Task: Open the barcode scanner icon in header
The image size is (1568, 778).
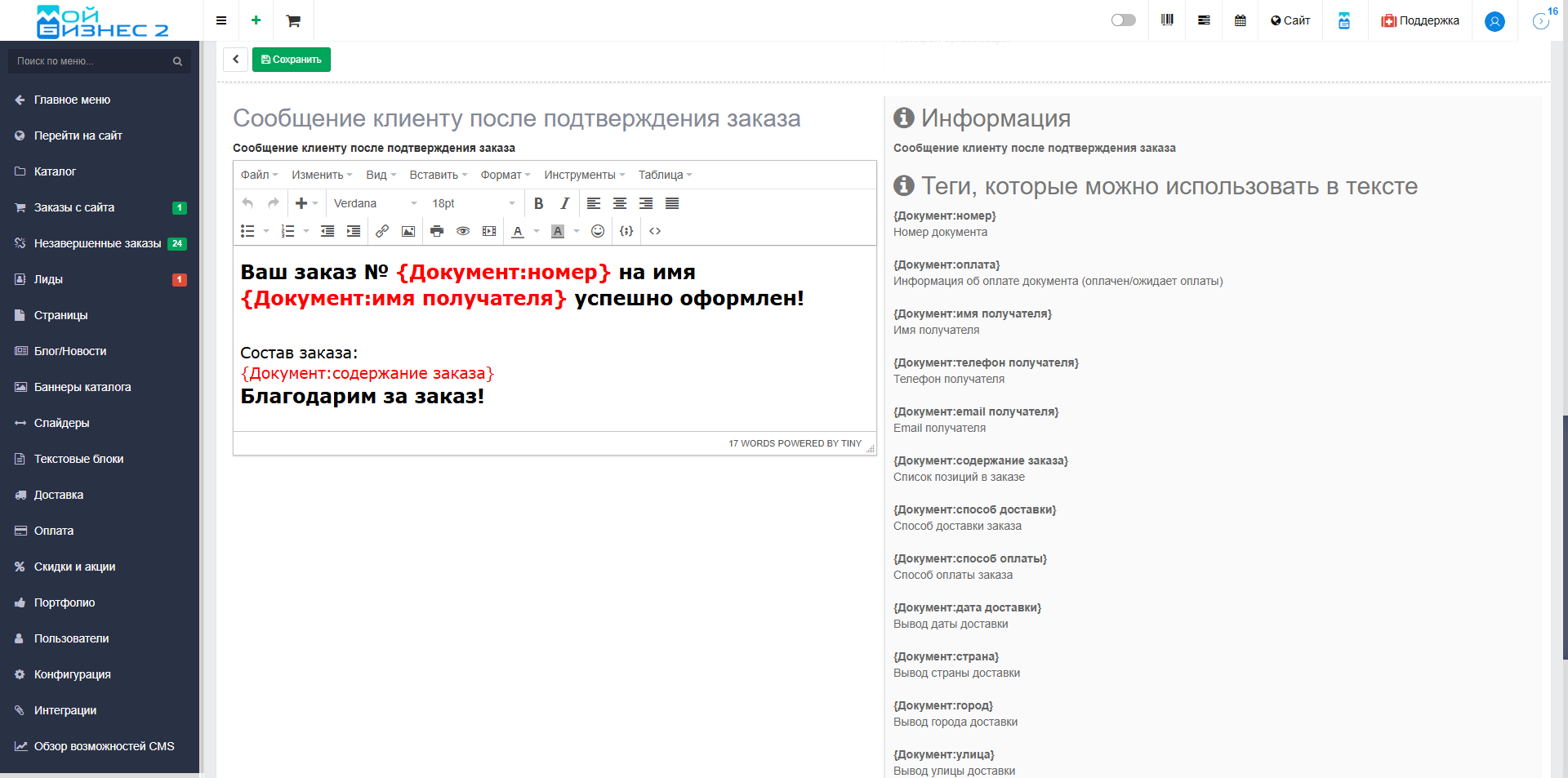Action: pyautogui.click(x=1167, y=20)
